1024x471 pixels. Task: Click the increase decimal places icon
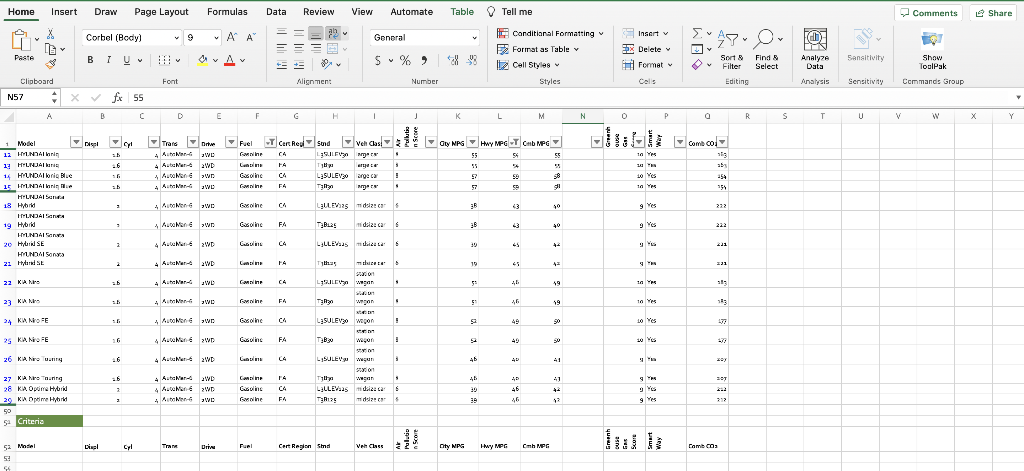point(453,60)
